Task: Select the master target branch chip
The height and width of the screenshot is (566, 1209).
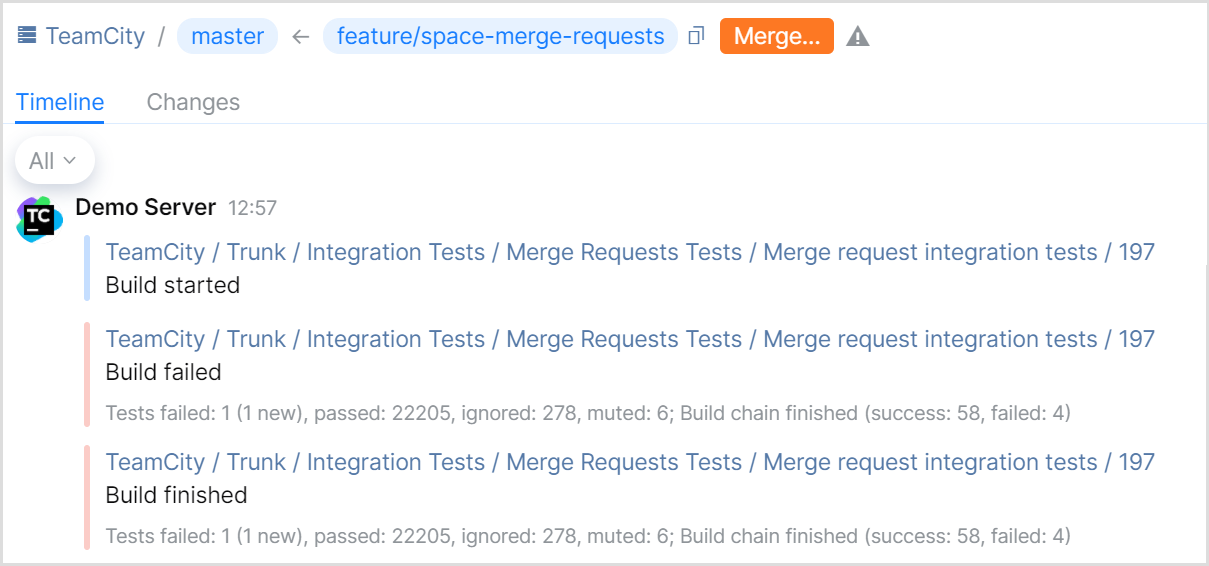Action: click(227, 37)
